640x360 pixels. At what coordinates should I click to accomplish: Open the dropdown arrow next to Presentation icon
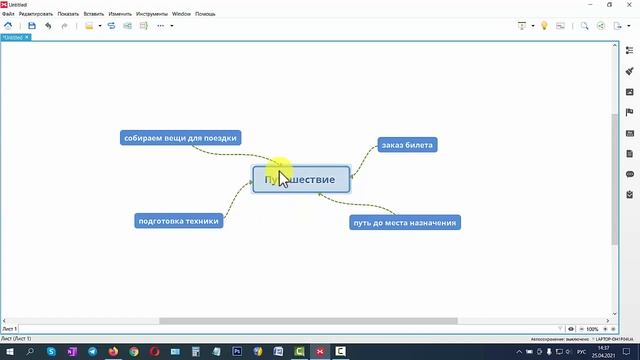click(533, 26)
